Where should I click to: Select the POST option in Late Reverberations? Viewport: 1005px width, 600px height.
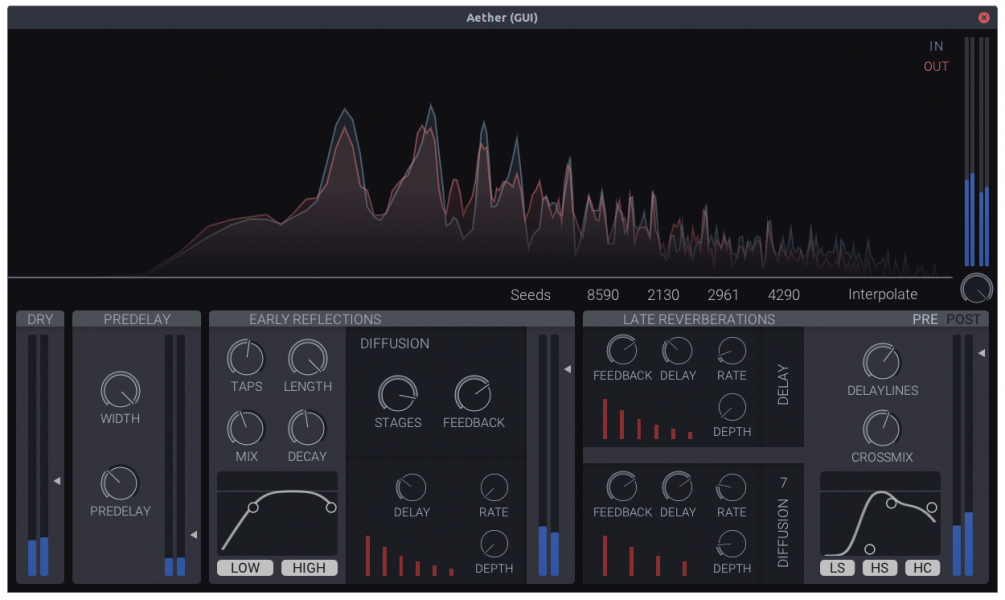pyautogui.click(x=963, y=319)
